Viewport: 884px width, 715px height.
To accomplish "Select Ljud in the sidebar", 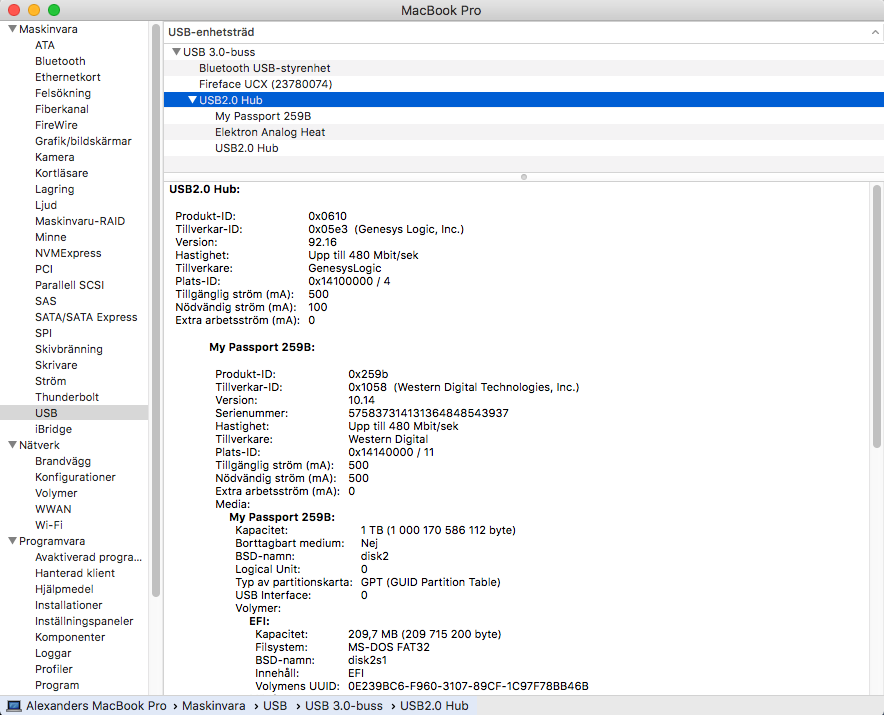I will pos(46,205).
